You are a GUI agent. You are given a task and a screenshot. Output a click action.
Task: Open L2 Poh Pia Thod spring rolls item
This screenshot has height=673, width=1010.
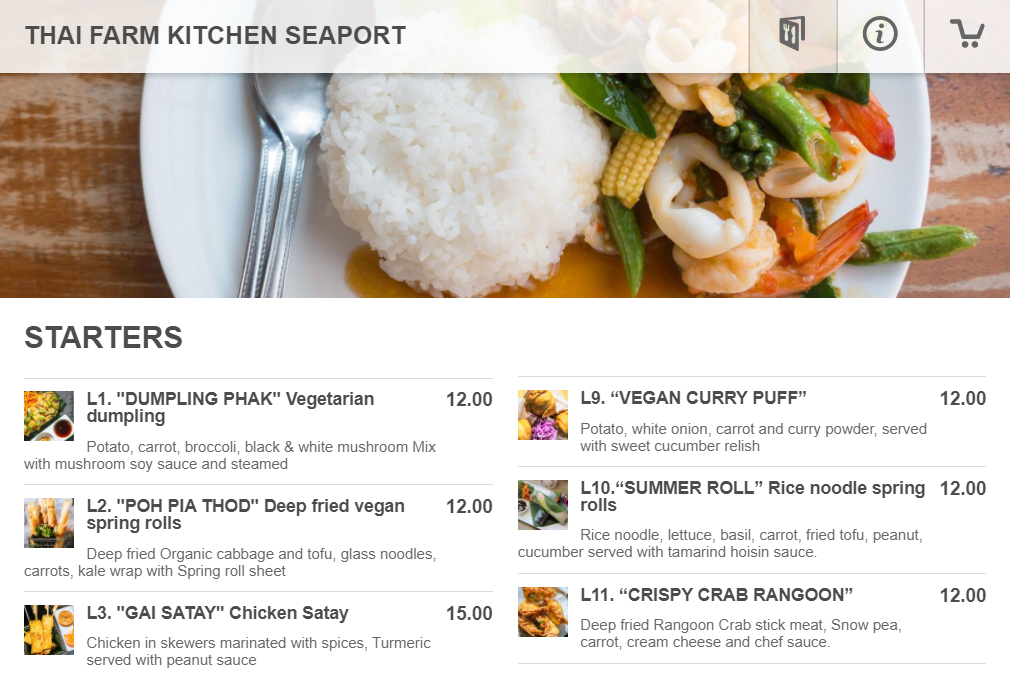(258, 538)
